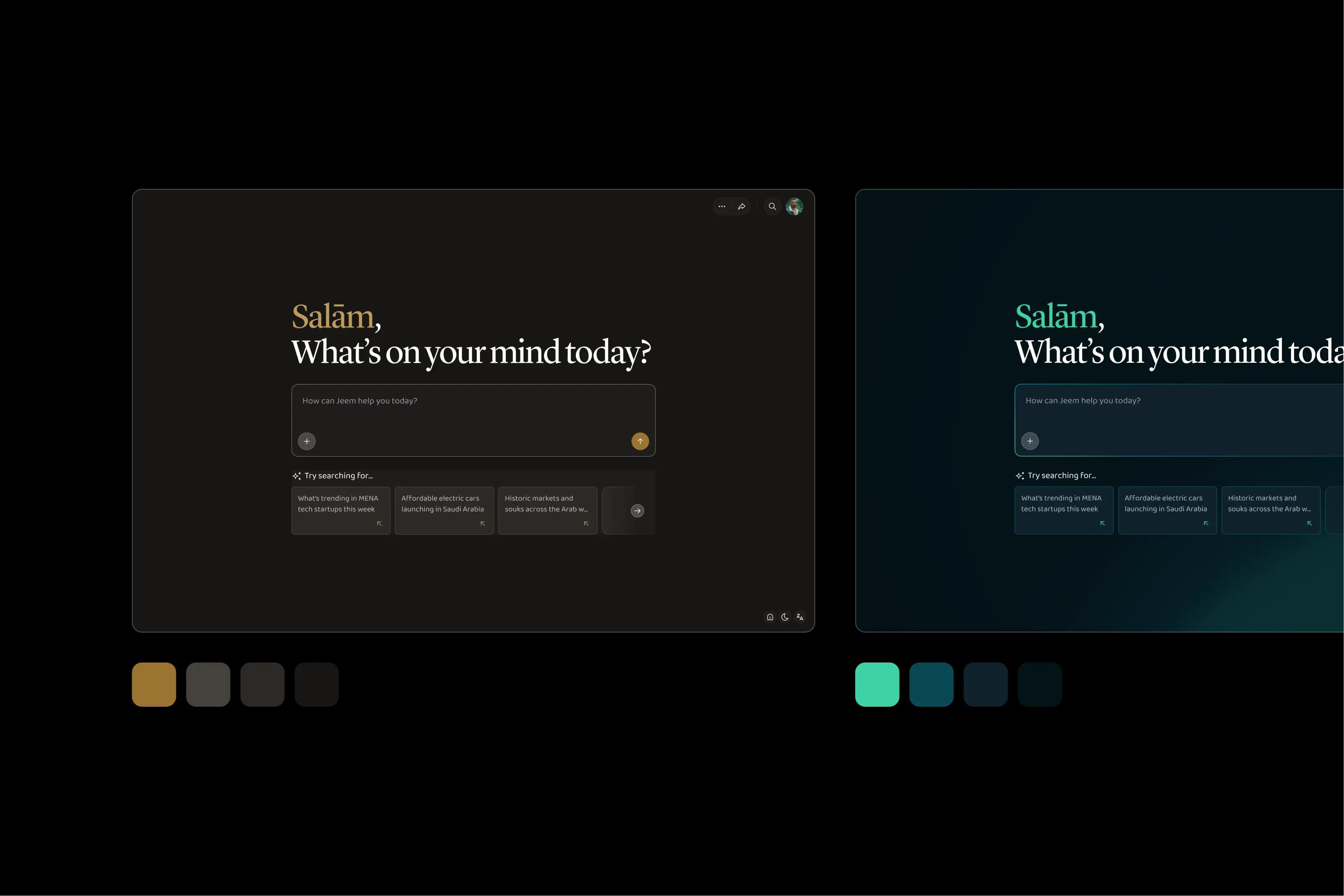Toggle dark mode with the moon icon
Image resolution: width=1344 pixels, height=896 pixels.
785,617
